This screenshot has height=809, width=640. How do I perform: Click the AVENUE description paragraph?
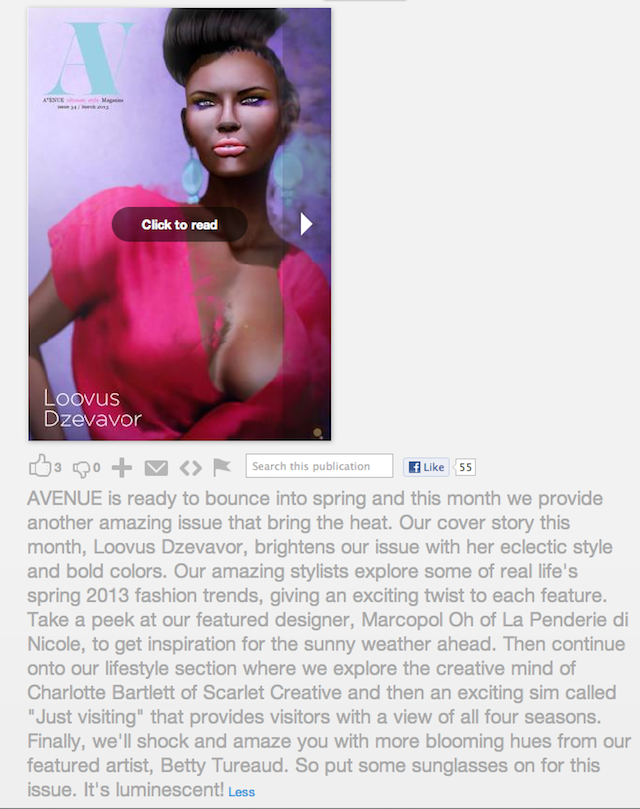[329, 644]
